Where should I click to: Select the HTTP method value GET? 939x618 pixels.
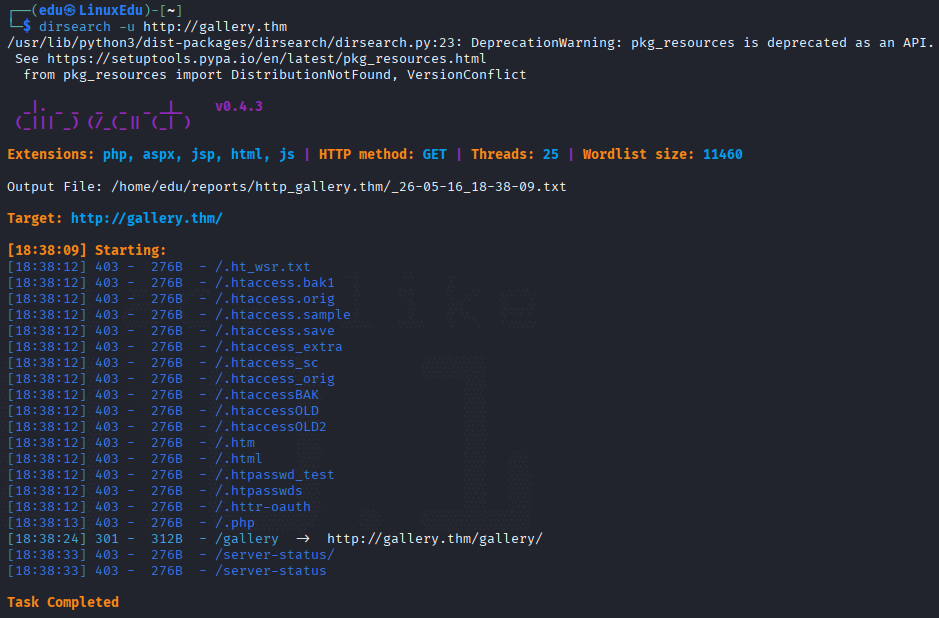coord(434,154)
